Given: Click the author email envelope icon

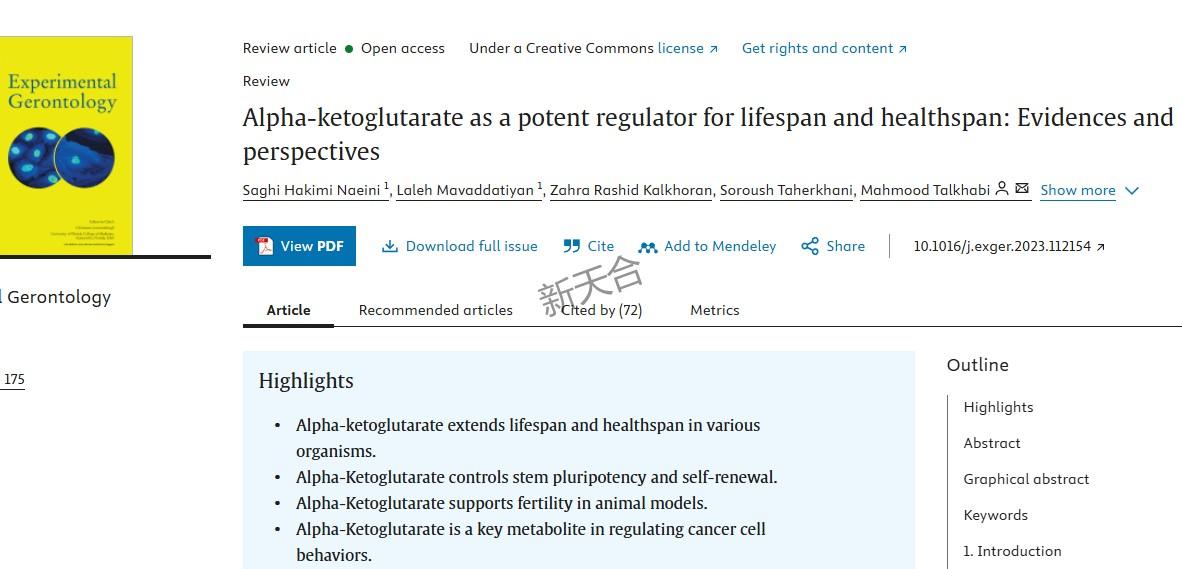Looking at the screenshot, I should [x=1021, y=188].
